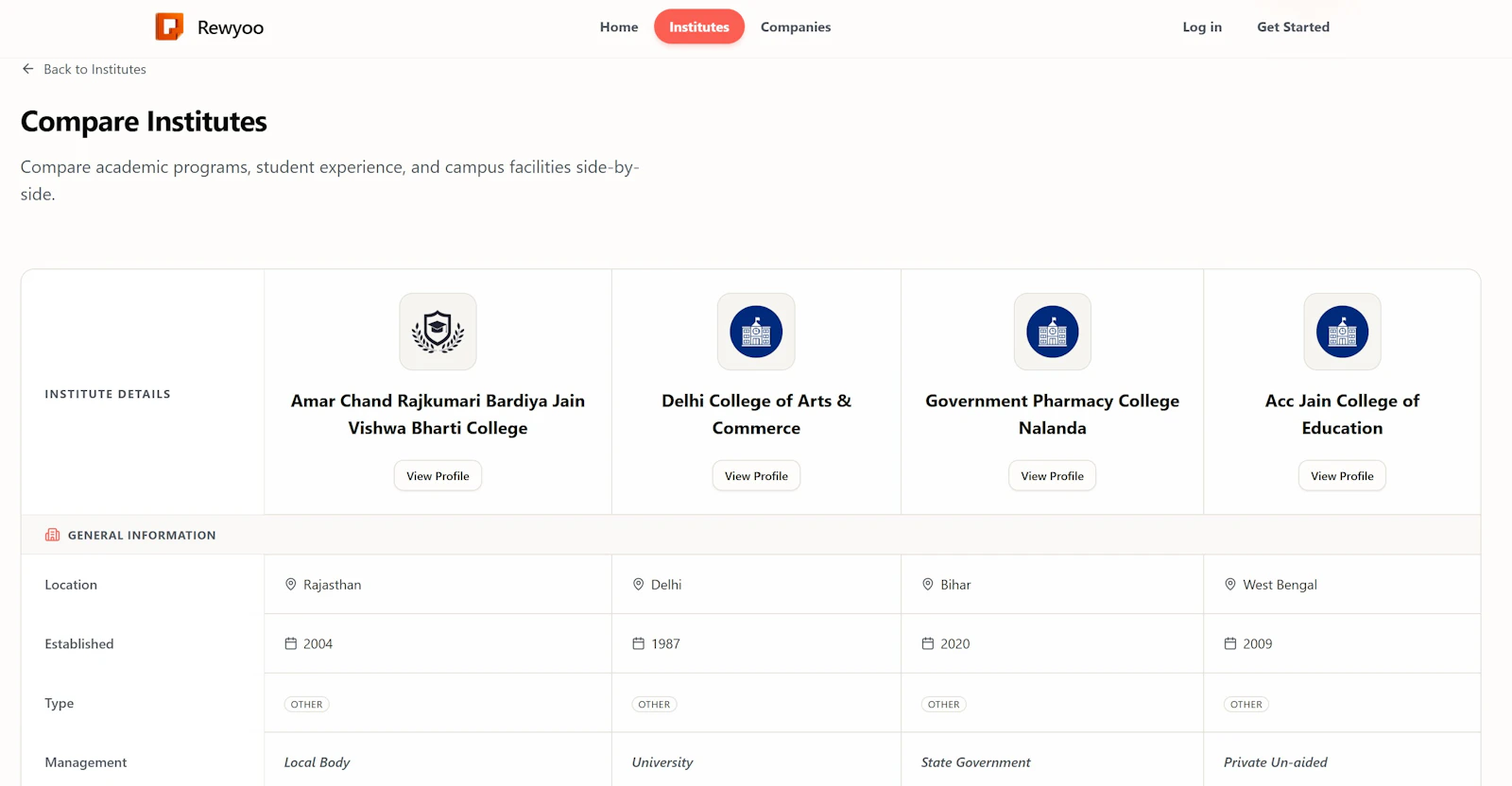Click the Established row label
The height and width of the screenshot is (786, 1512).
[x=79, y=643]
